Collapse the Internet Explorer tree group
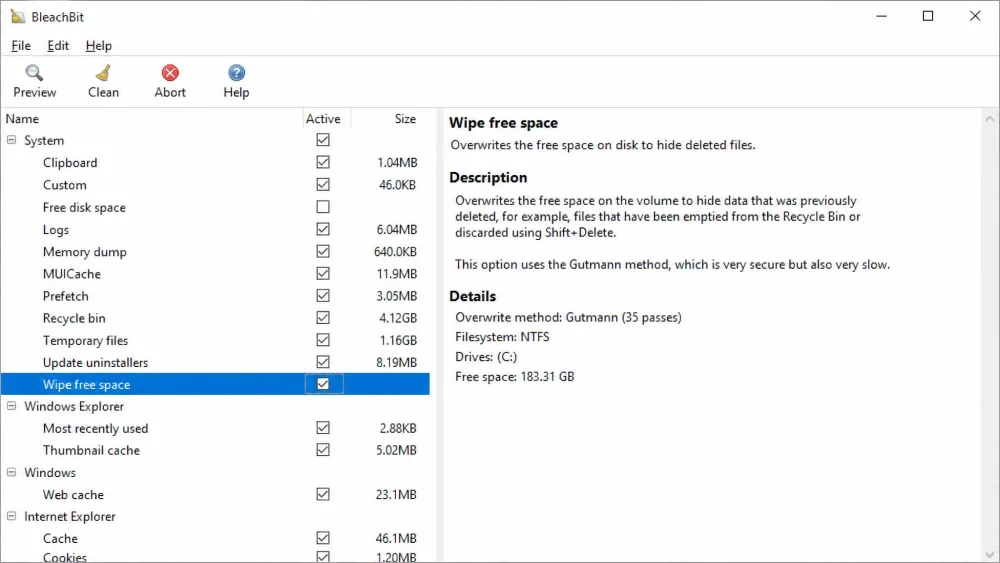 coord(11,516)
